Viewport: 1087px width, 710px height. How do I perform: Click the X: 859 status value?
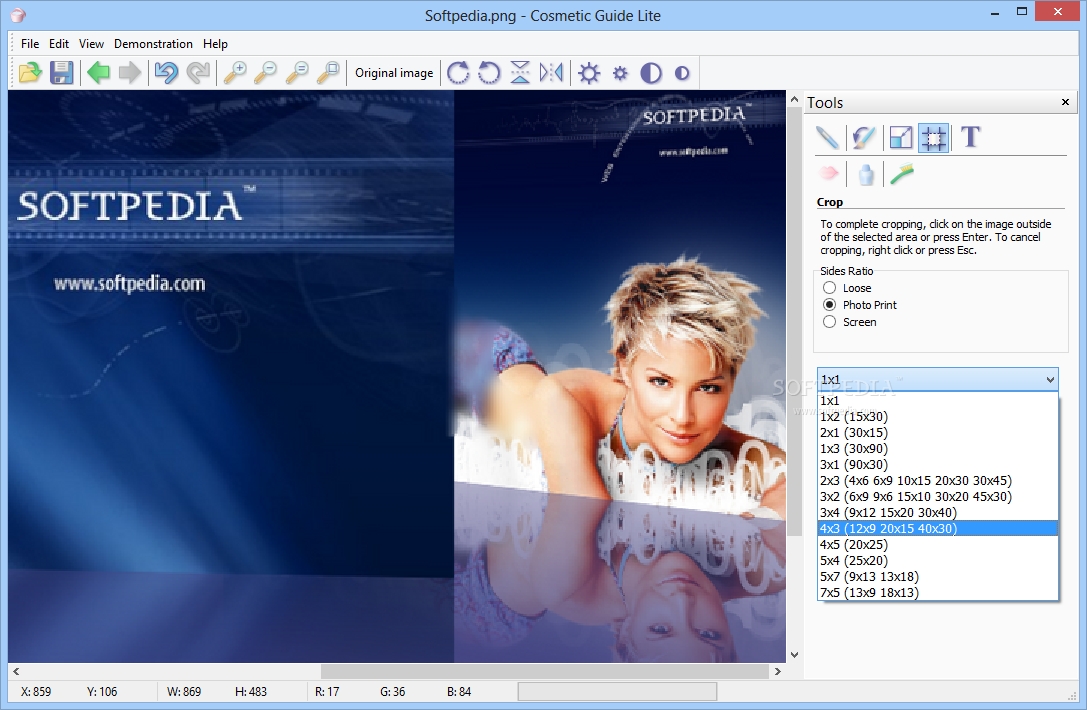[x=36, y=692]
